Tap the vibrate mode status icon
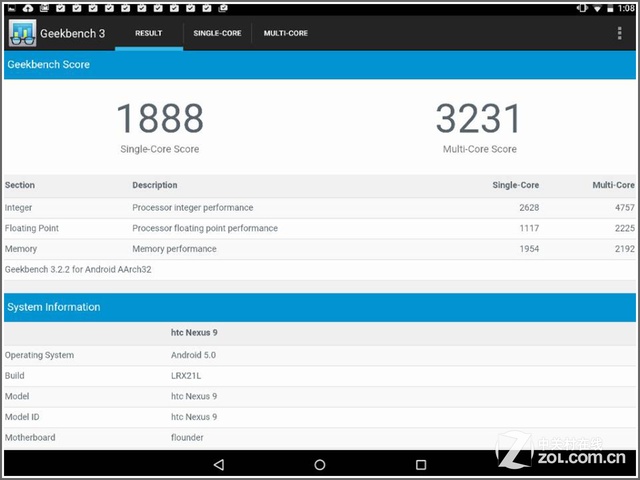 pos(582,8)
